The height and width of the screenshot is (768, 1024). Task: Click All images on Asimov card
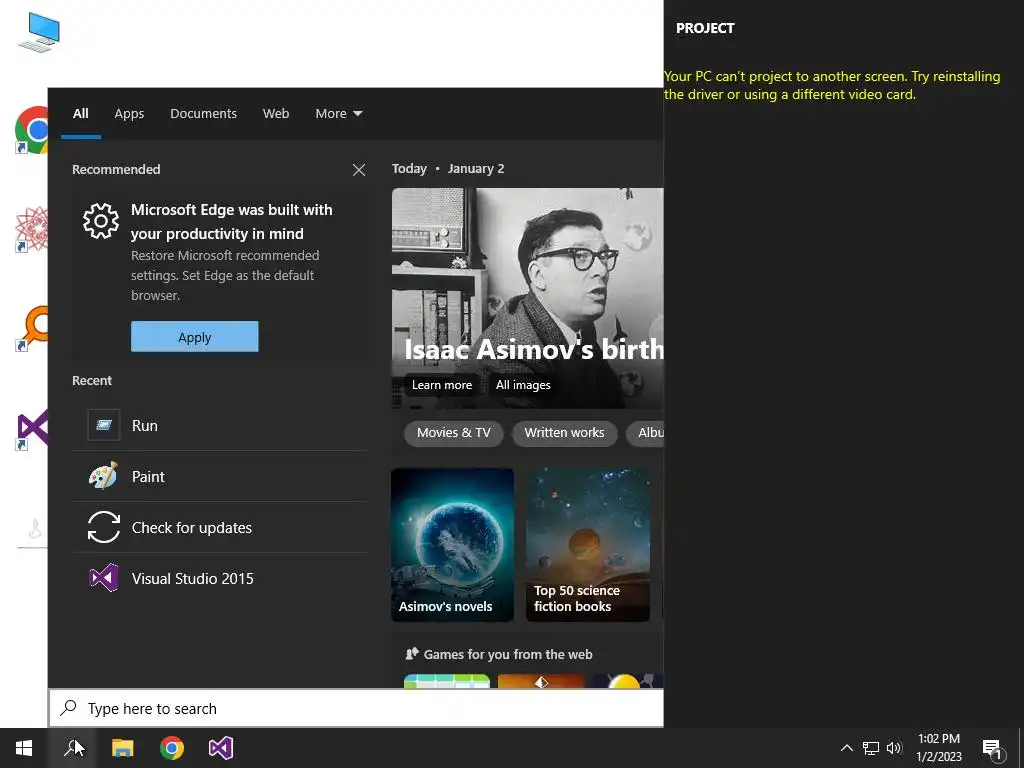pyautogui.click(x=523, y=385)
